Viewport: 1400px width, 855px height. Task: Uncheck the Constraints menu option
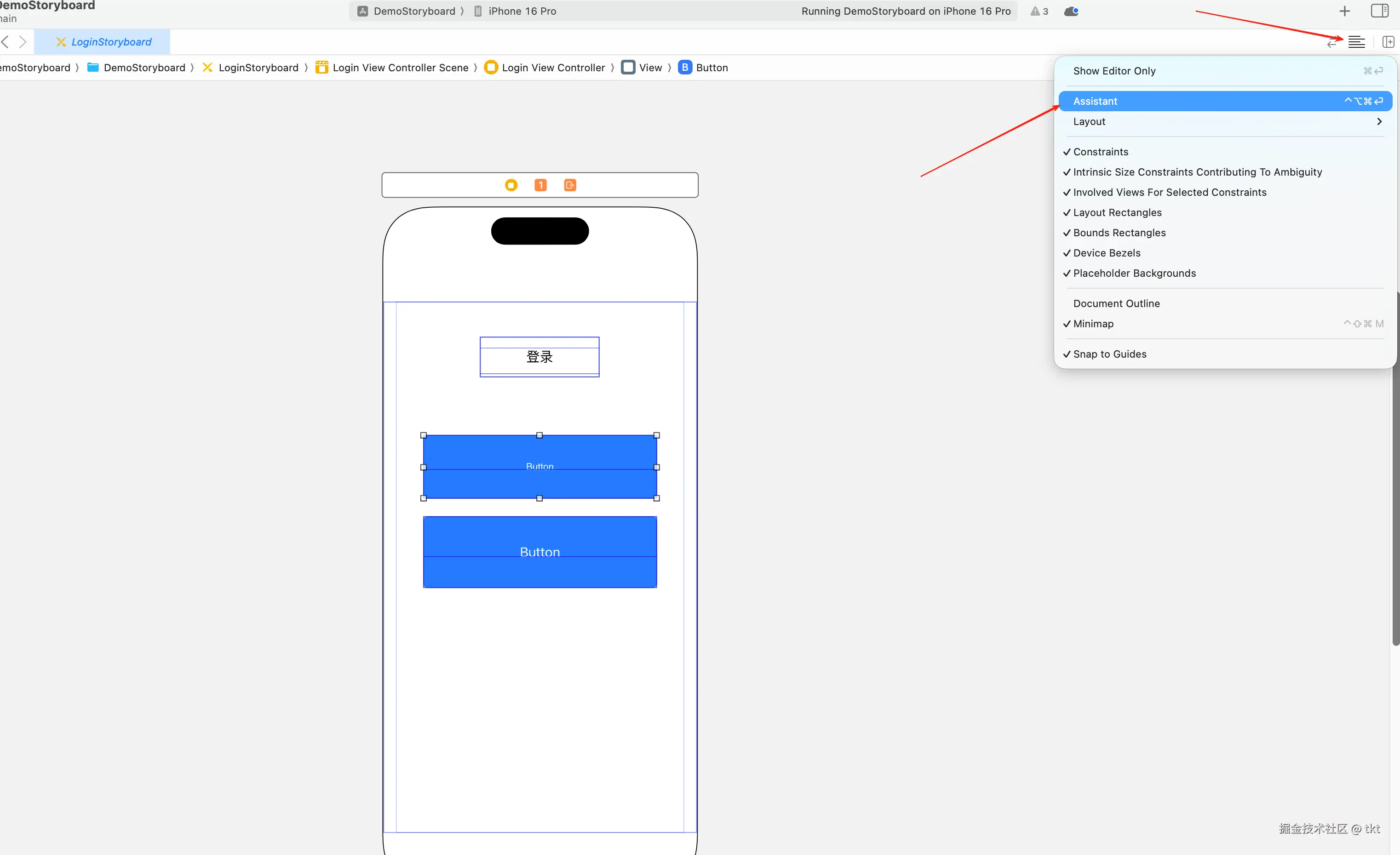tap(1100, 152)
